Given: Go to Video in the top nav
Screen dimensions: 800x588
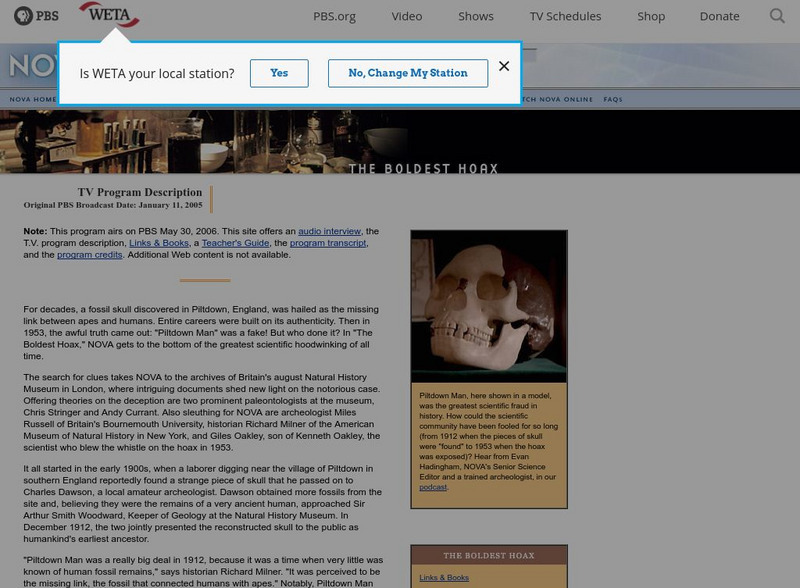Looking at the screenshot, I should pos(407,16).
